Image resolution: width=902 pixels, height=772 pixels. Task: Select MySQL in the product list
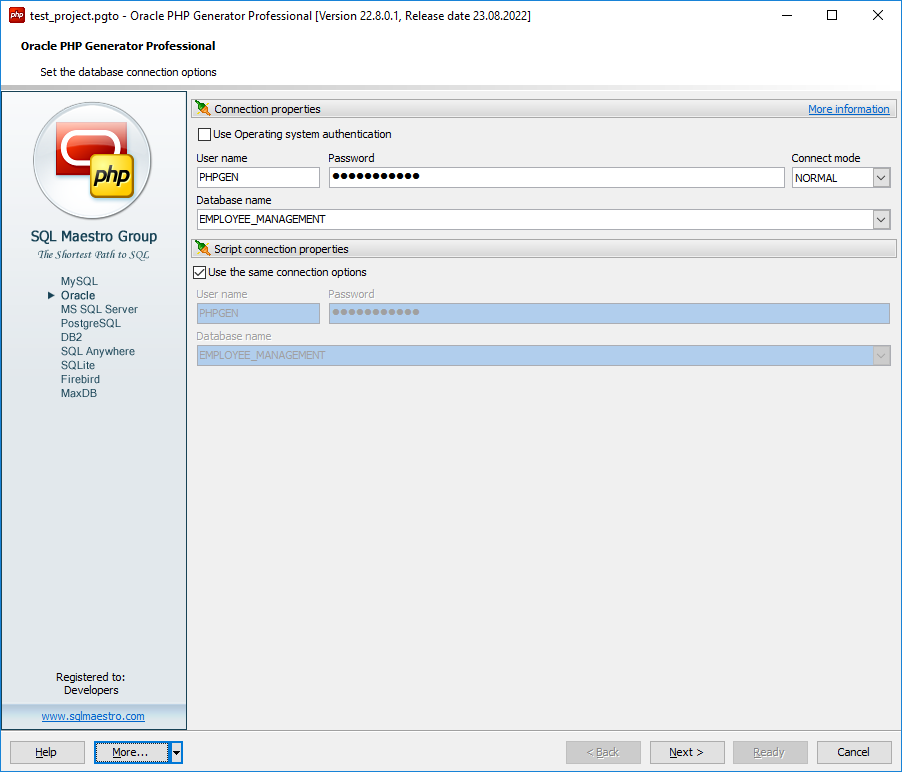[x=79, y=282]
